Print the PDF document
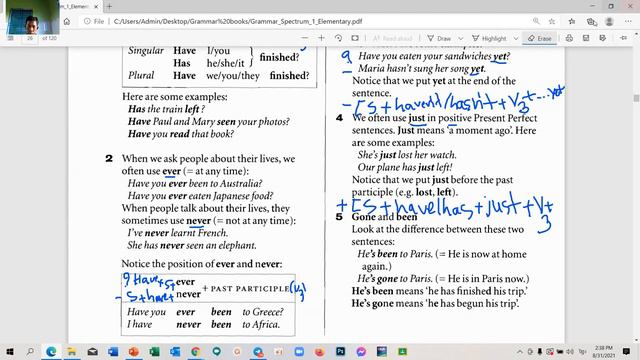 pyautogui.click(x=569, y=38)
